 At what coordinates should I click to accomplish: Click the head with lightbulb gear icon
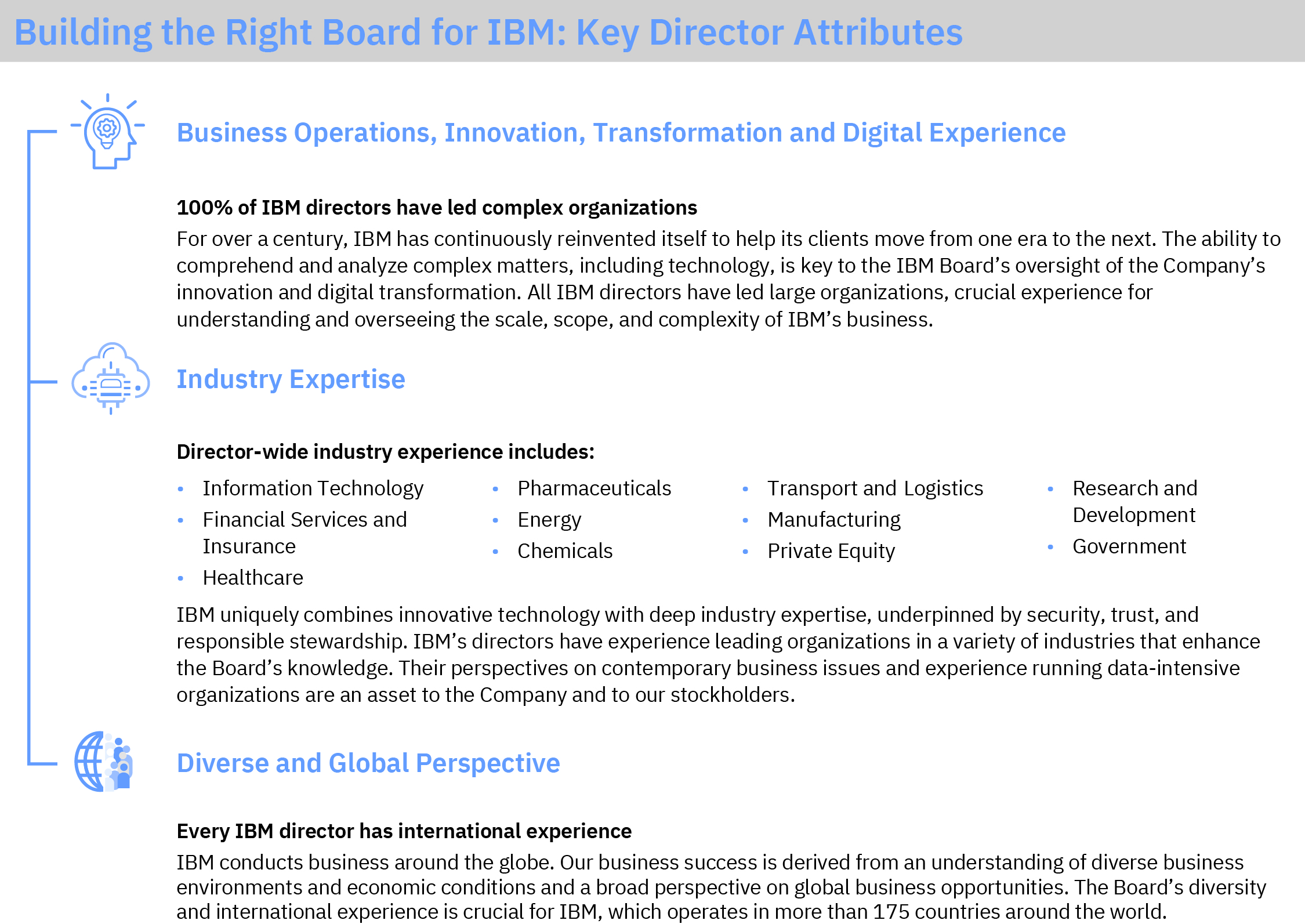pyautogui.click(x=108, y=132)
